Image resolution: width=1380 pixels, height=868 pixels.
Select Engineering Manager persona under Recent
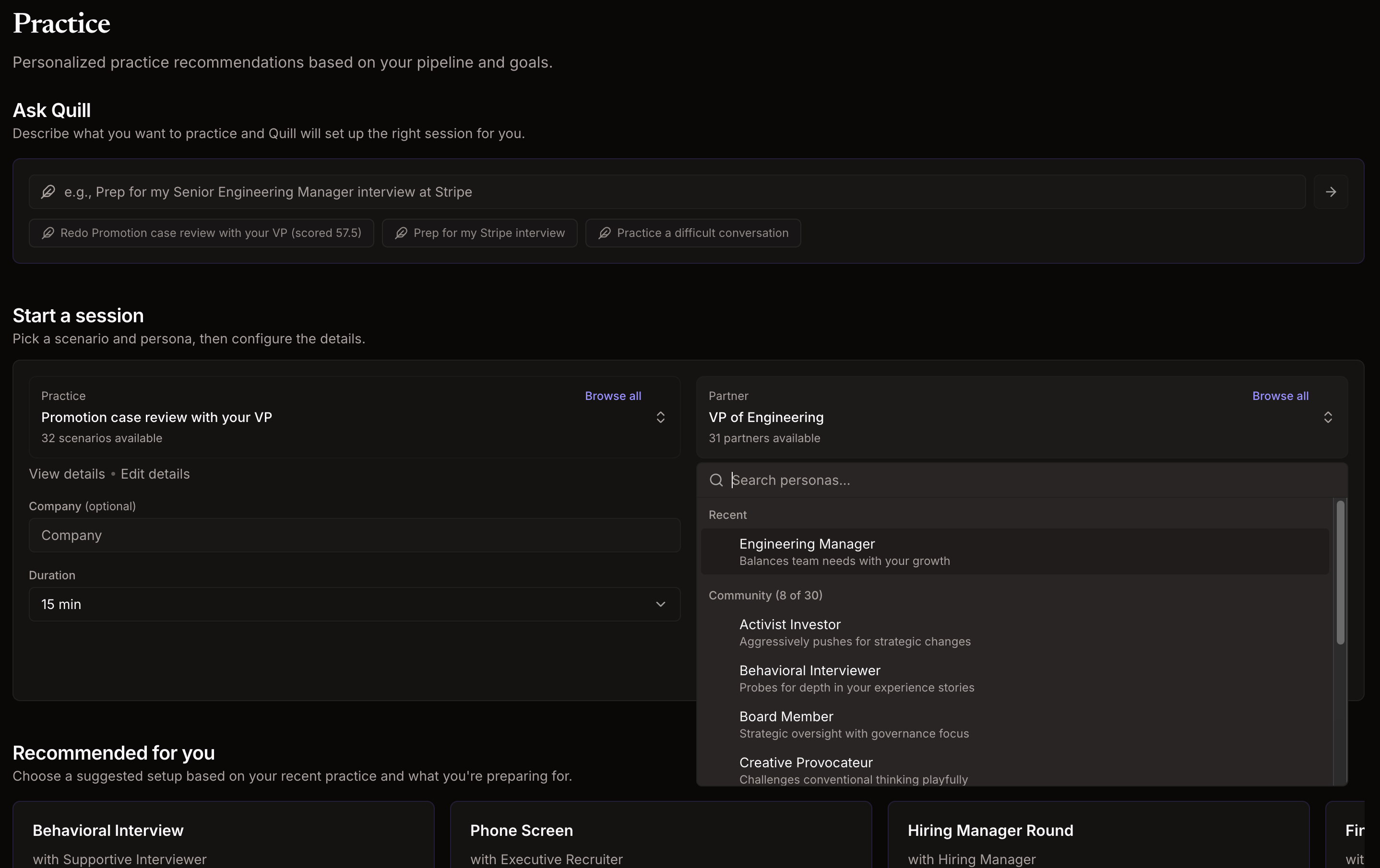click(1014, 552)
